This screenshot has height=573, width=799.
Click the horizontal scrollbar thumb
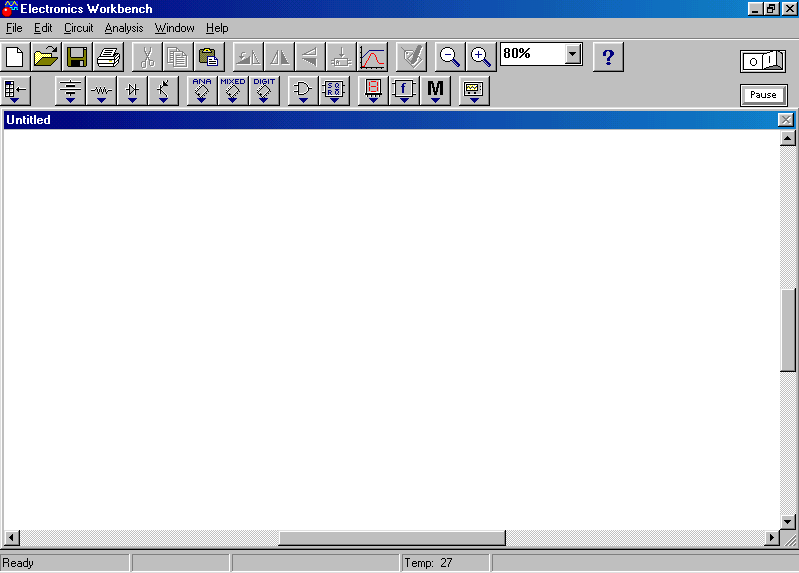392,537
